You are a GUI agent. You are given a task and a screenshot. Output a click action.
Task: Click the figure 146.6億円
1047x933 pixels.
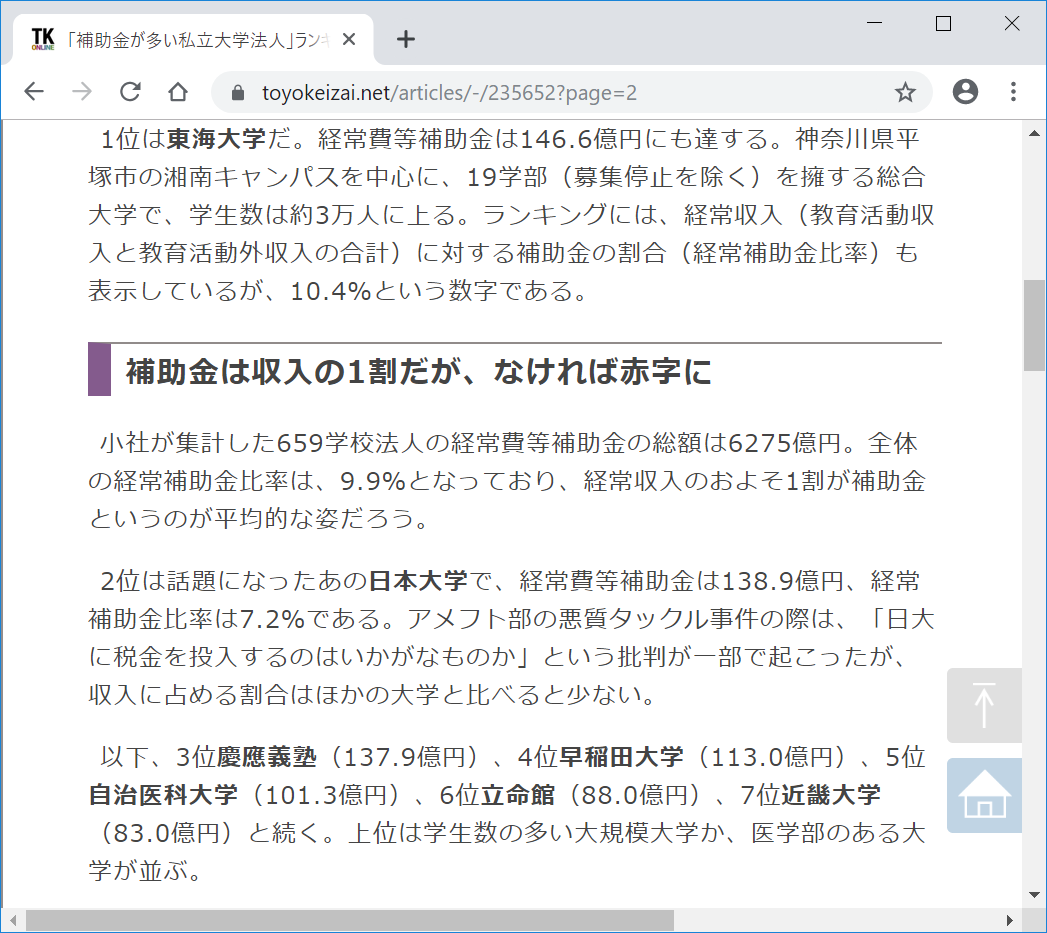tap(581, 139)
